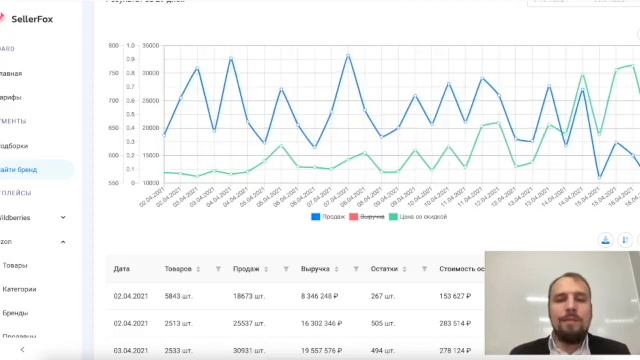Toggle Цена со скидкой legend series

click(x=418, y=217)
